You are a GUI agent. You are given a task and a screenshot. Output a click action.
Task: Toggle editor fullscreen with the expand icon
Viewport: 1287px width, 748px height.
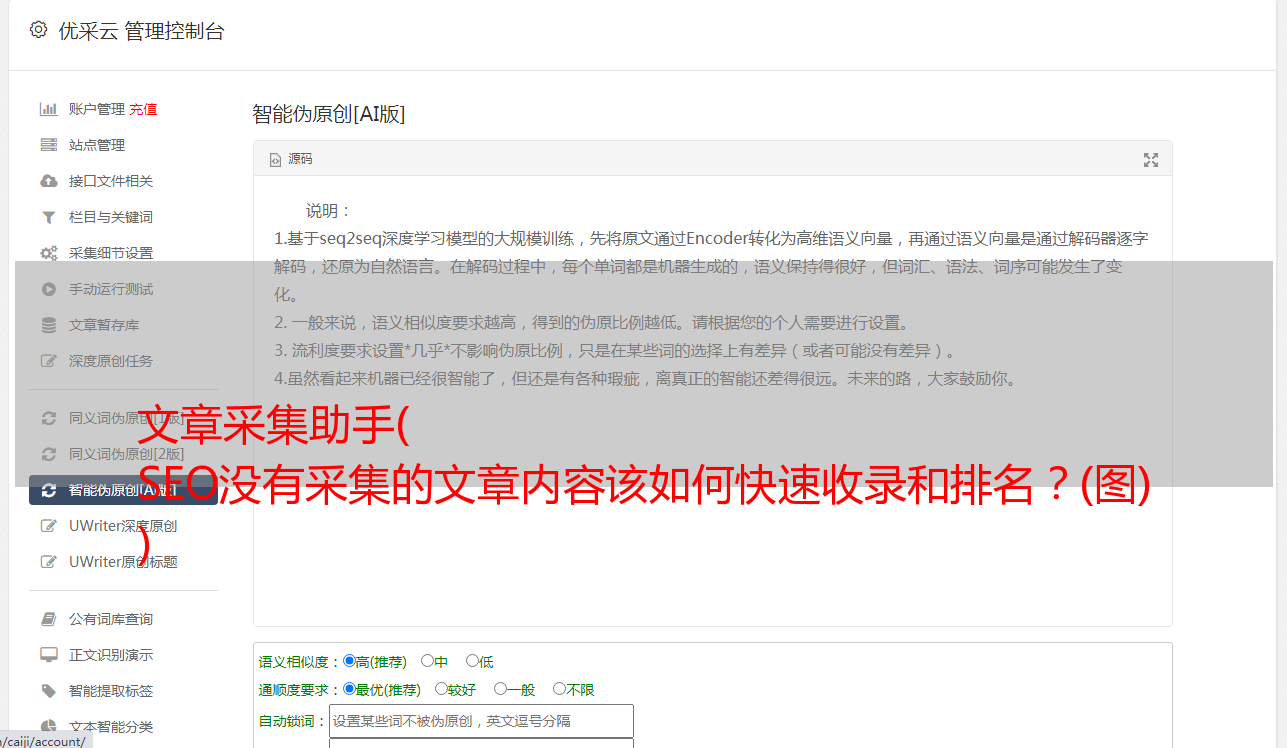tap(1151, 160)
